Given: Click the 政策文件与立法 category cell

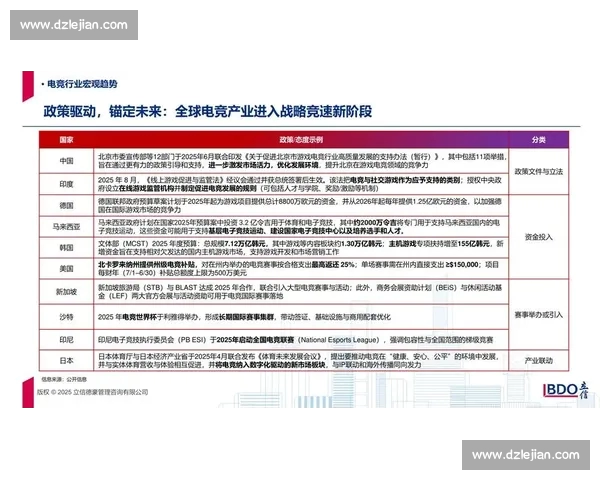Looking at the screenshot, I should pos(538,171).
